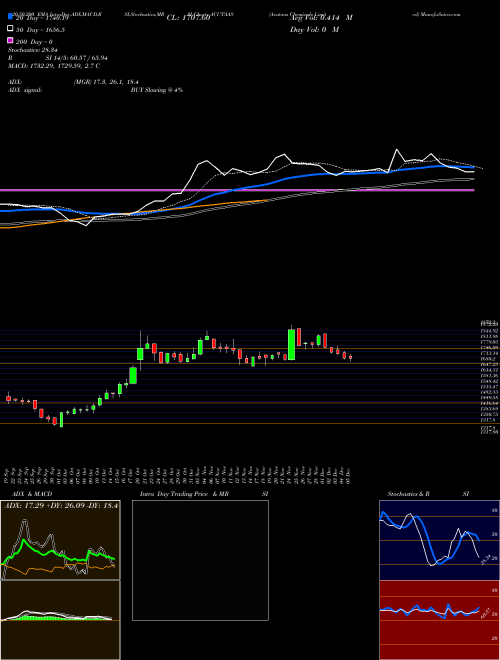Click the '50 Day' moving average label
The image size is (500, 660).
[40, 29]
